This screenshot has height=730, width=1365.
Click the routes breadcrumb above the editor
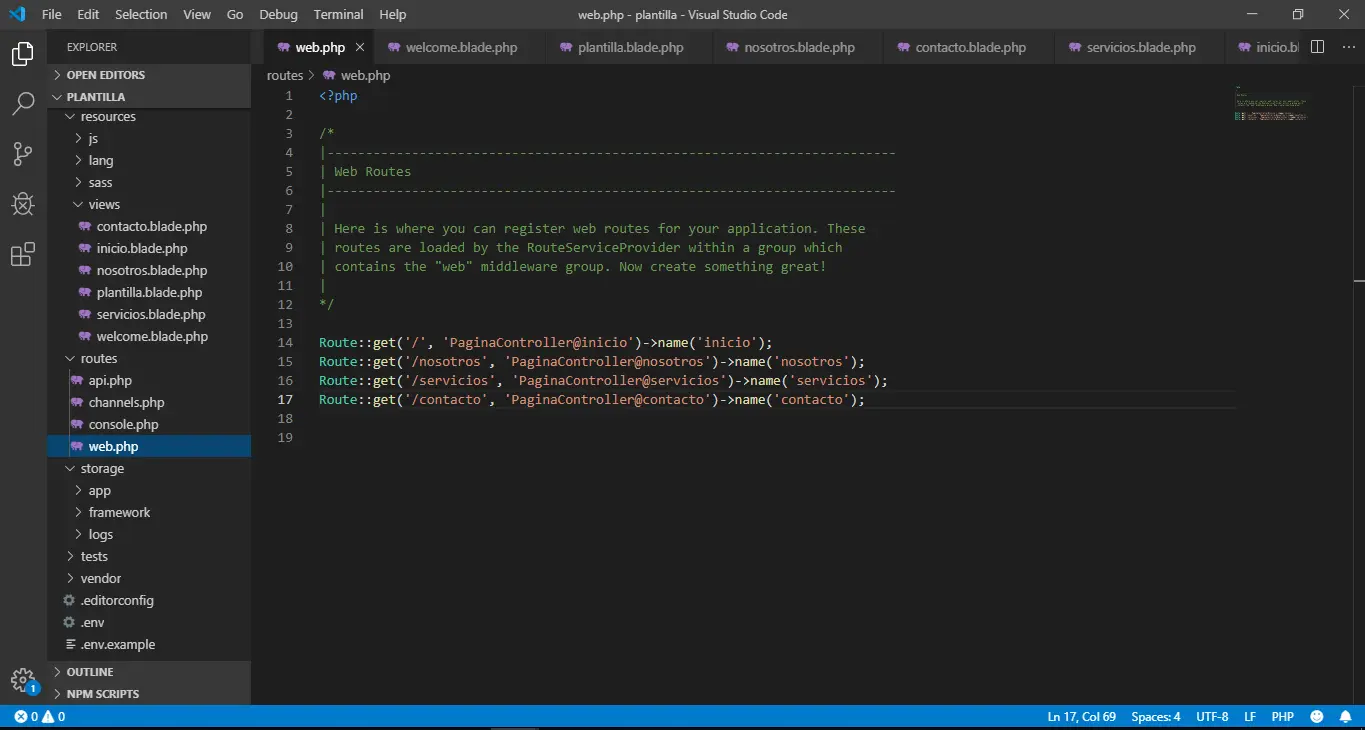tap(285, 75)
